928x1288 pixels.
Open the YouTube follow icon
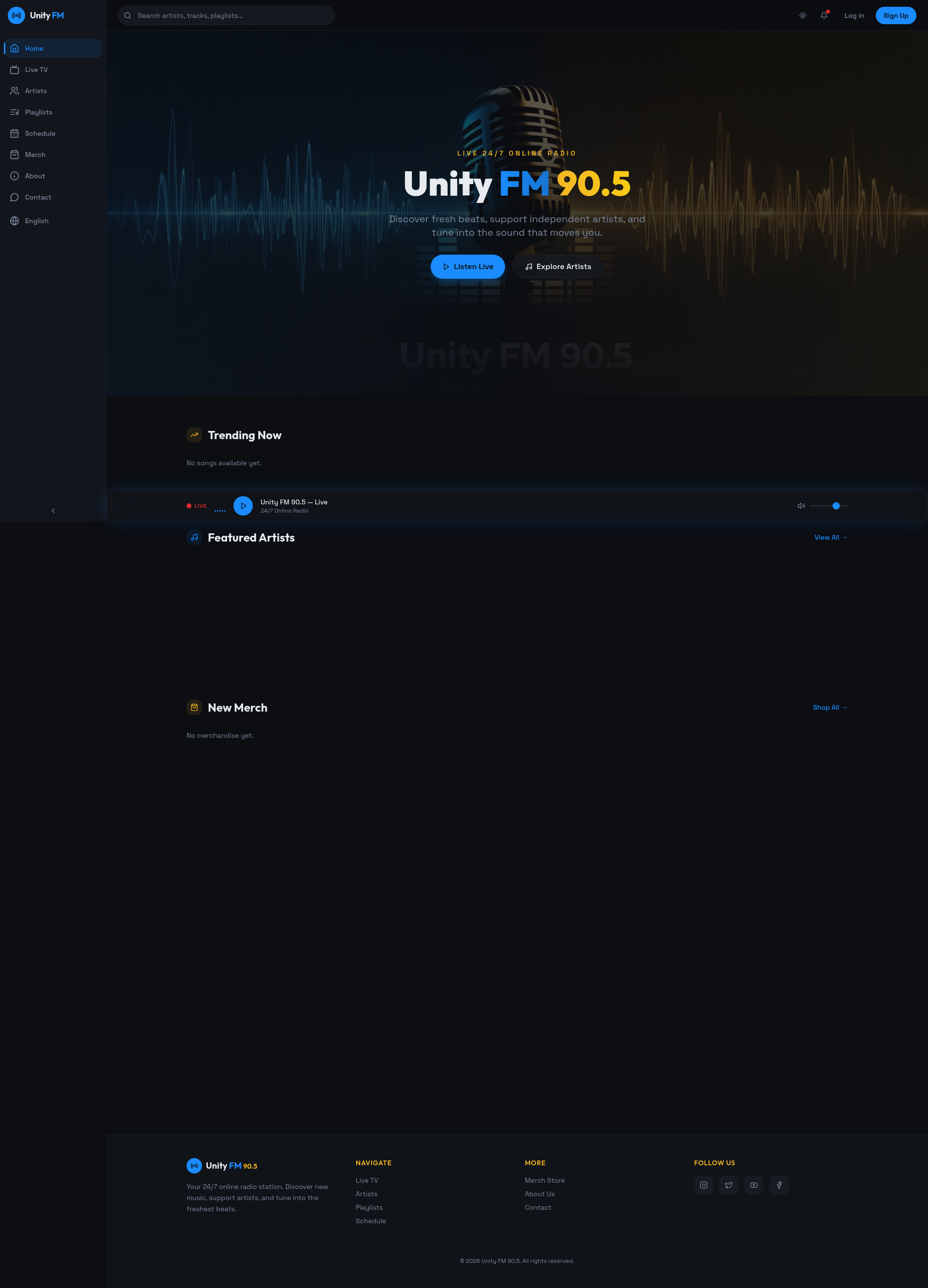coord(754,1185)
